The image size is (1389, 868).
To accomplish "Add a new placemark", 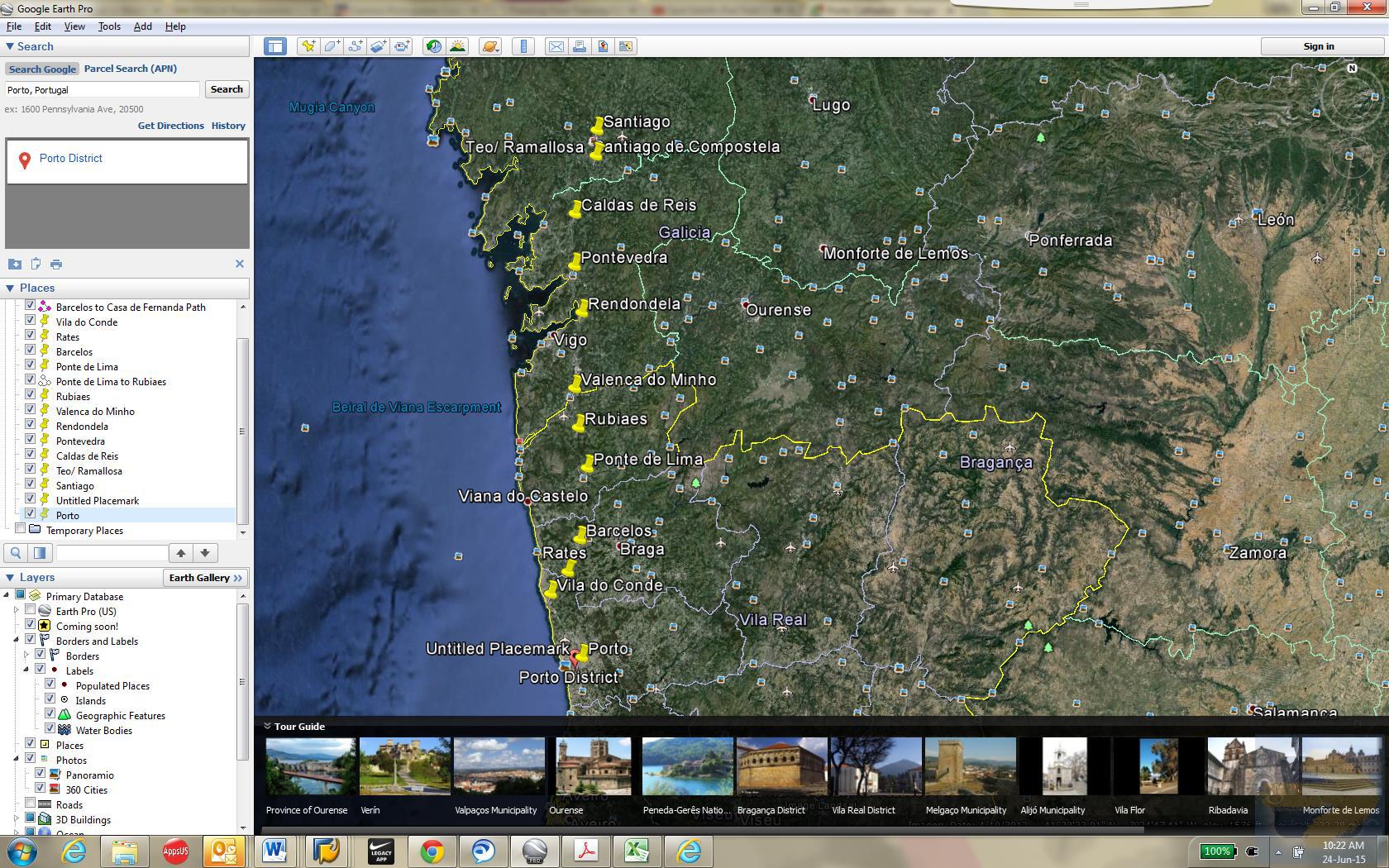I will [308, 46].
